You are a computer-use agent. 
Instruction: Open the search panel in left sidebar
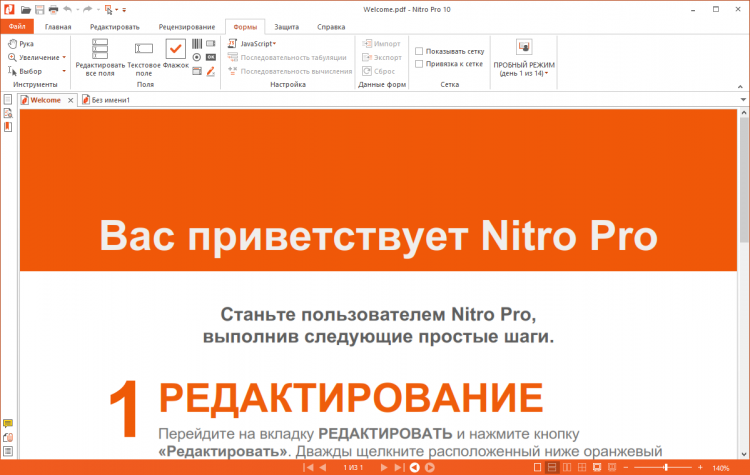(8, 113)
